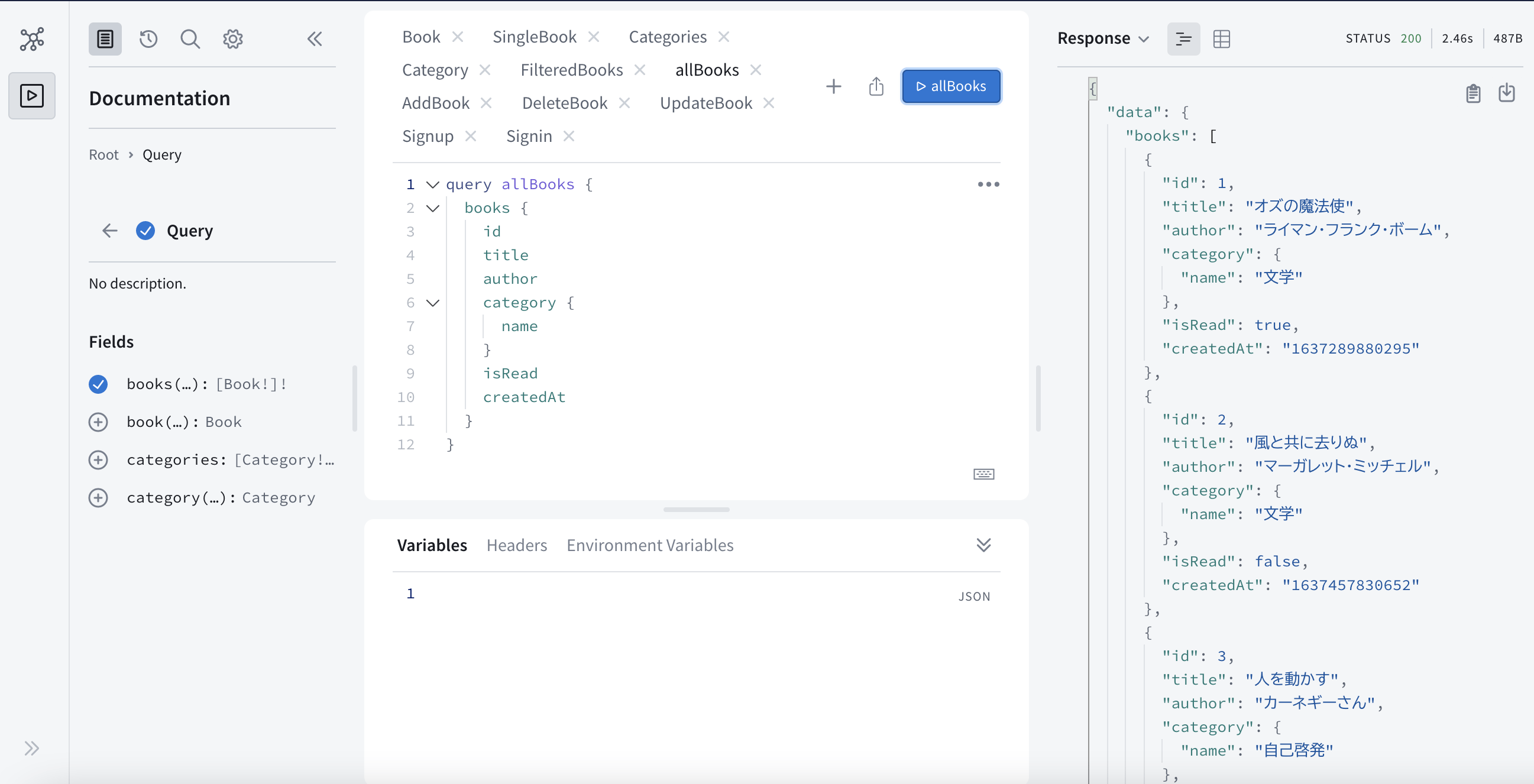Open the Headers tab
Screen dimensions: 1534x784
coord(516,545)
